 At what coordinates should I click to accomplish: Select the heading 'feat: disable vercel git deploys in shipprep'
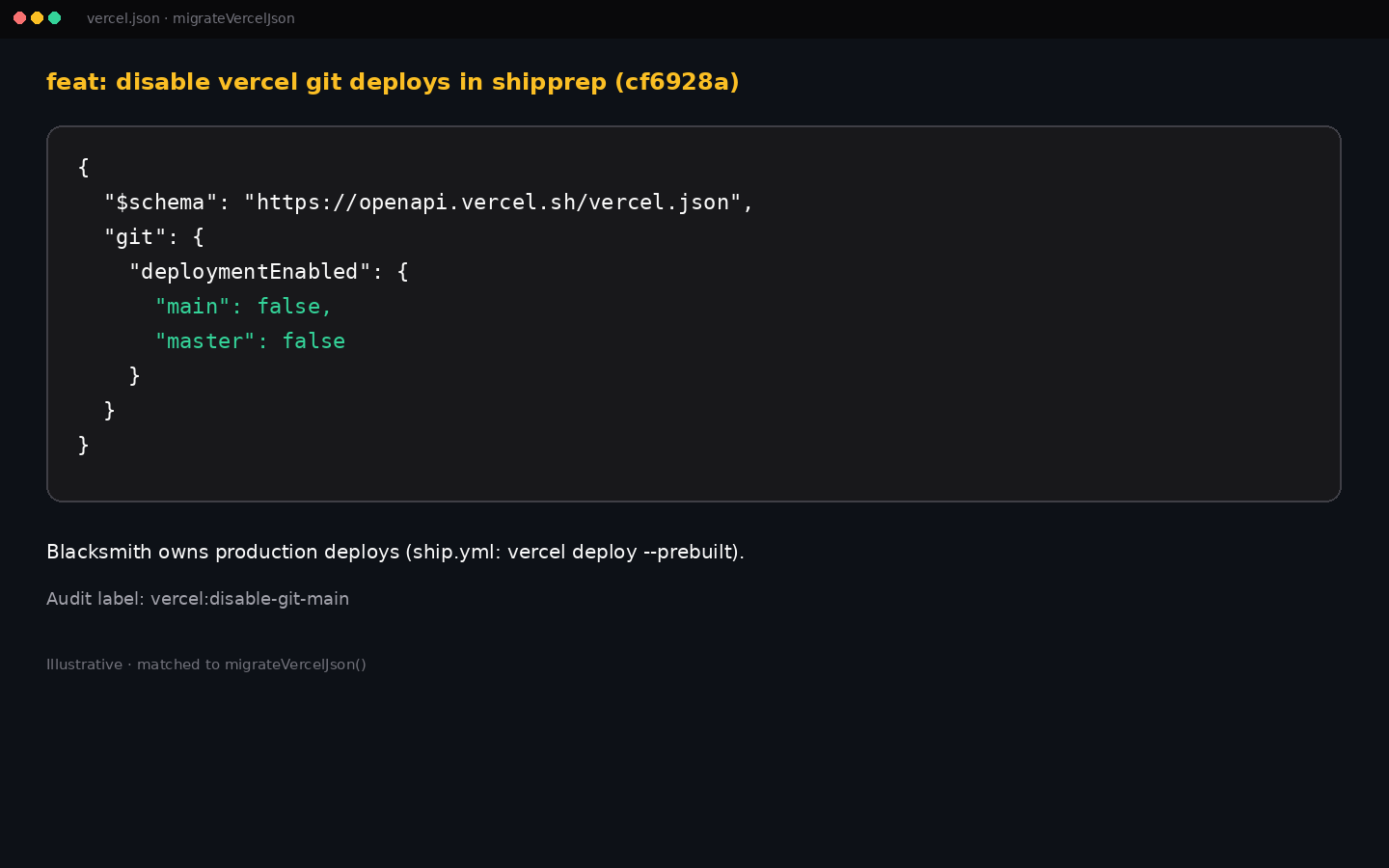tap(393, 82)
